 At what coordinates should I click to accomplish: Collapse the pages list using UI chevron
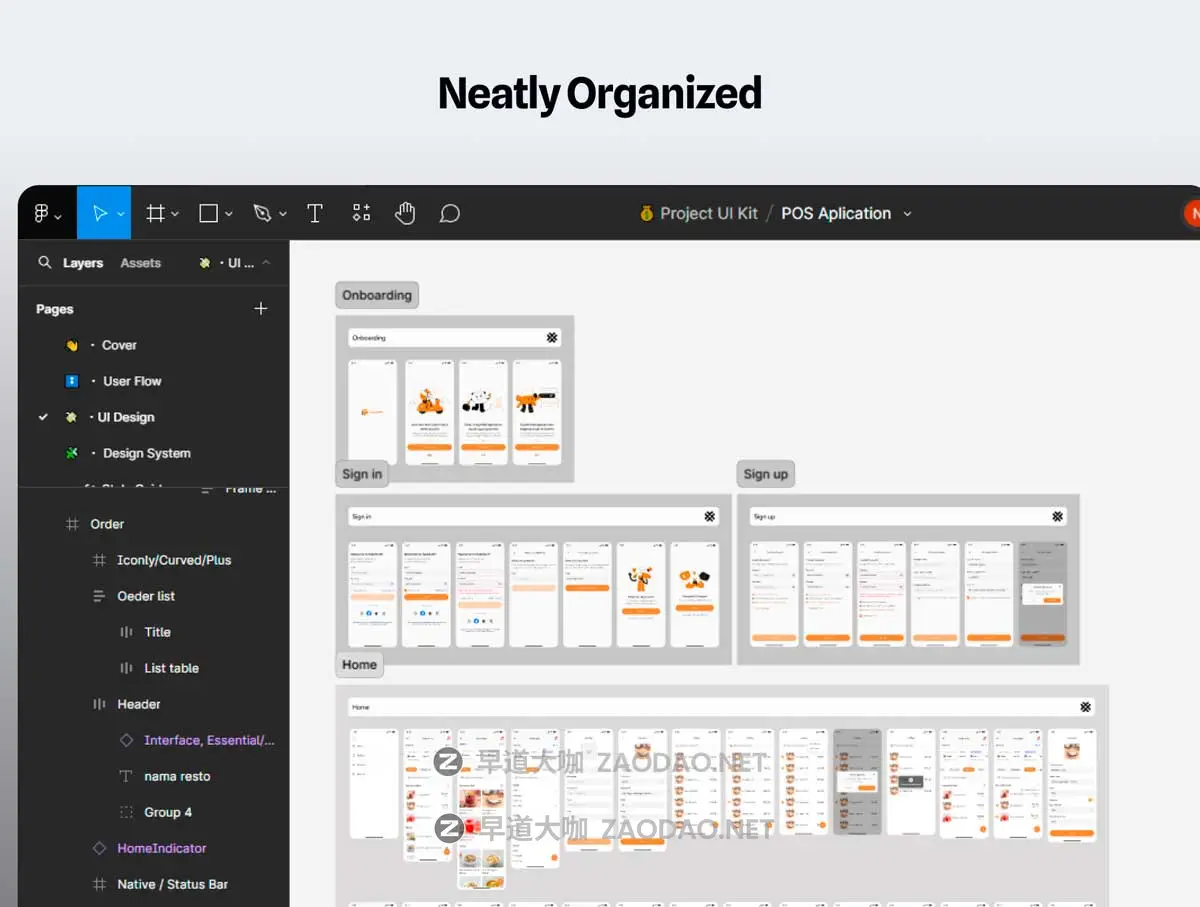(x=266, y=263)
